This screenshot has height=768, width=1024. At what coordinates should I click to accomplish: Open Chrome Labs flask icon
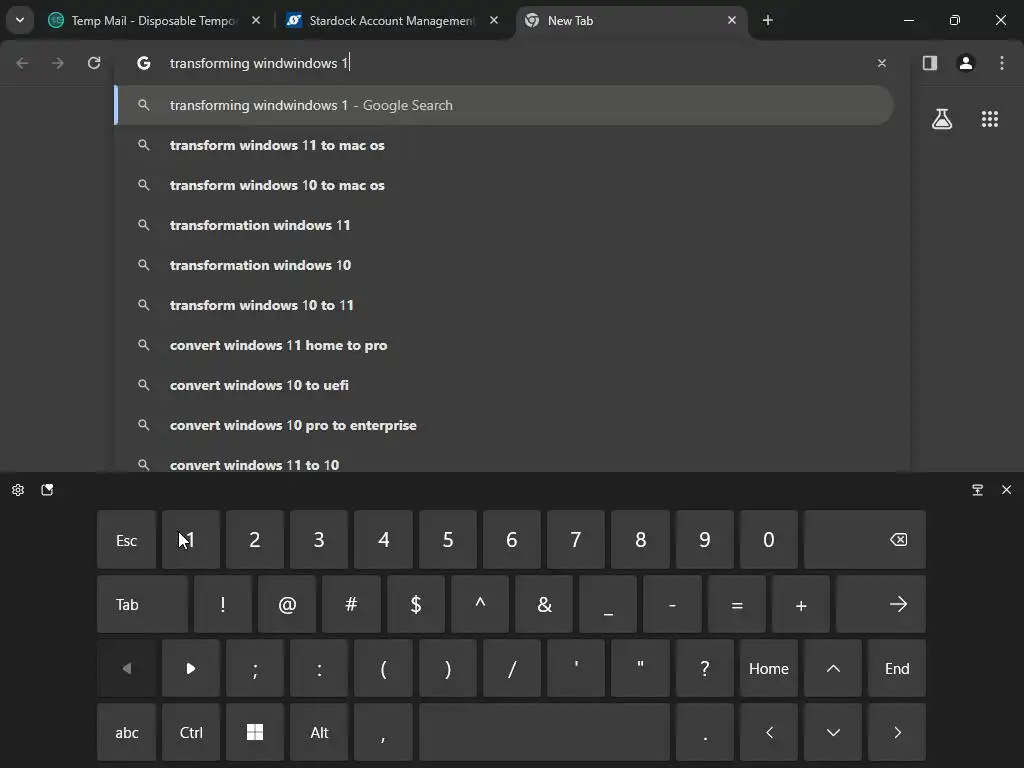pyautogui.click(x=942, y=119)
